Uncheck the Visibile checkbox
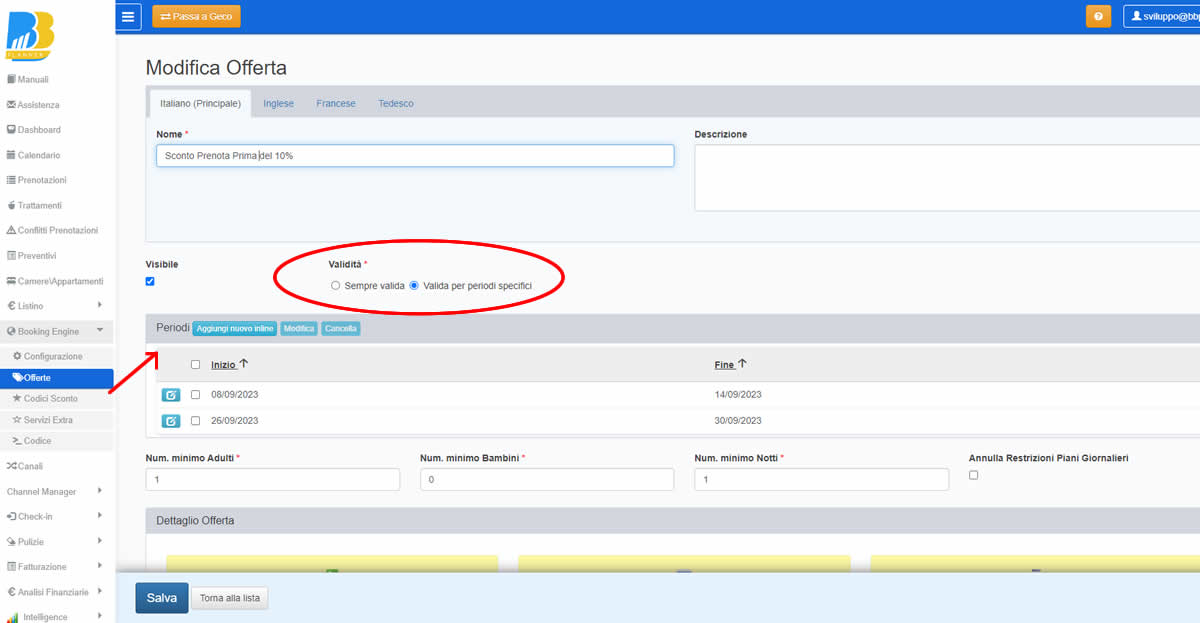Screen dimensions: 1200x623 pos(150,282)
